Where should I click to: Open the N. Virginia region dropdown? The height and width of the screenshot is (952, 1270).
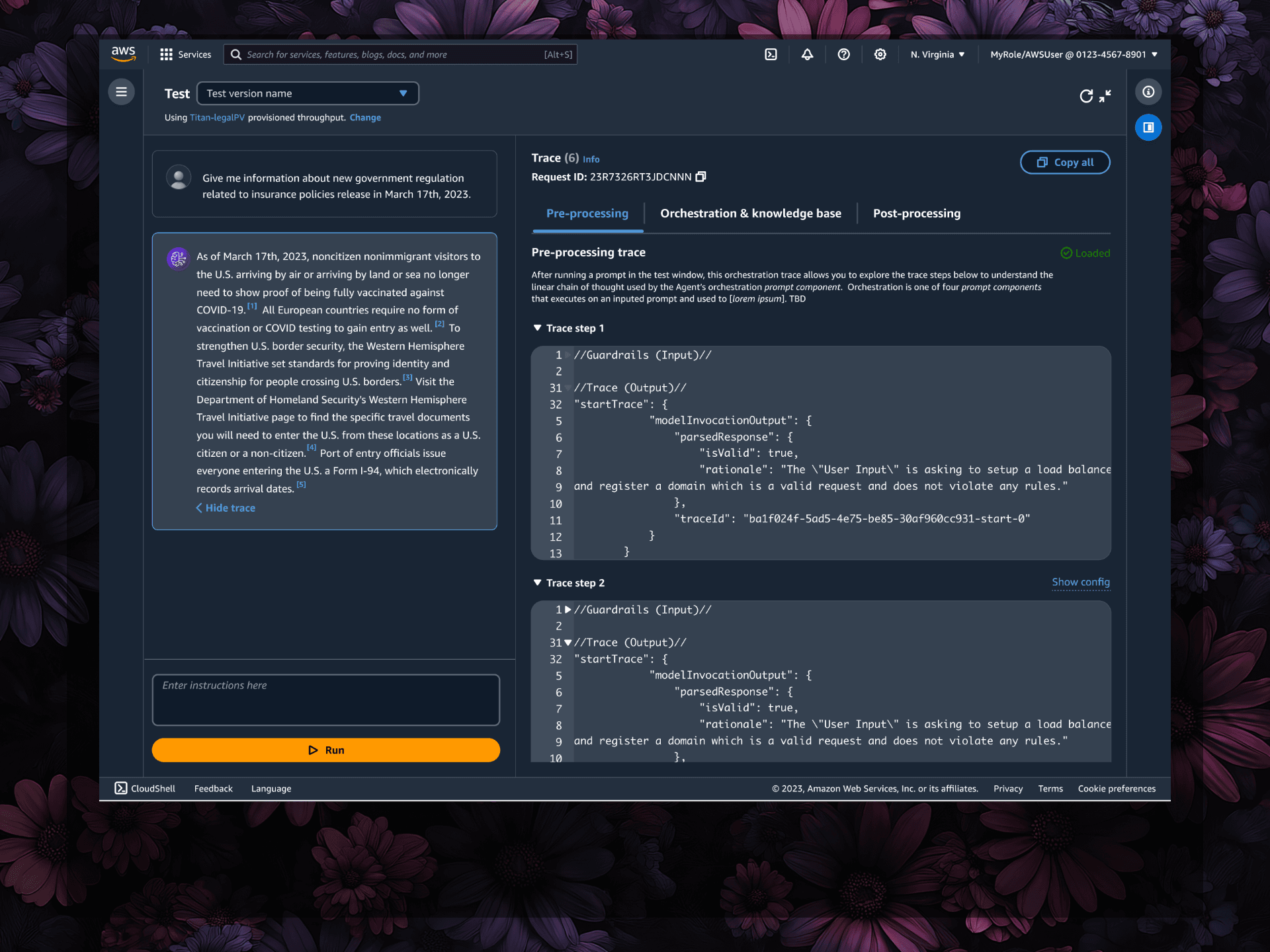click(937, 54)
